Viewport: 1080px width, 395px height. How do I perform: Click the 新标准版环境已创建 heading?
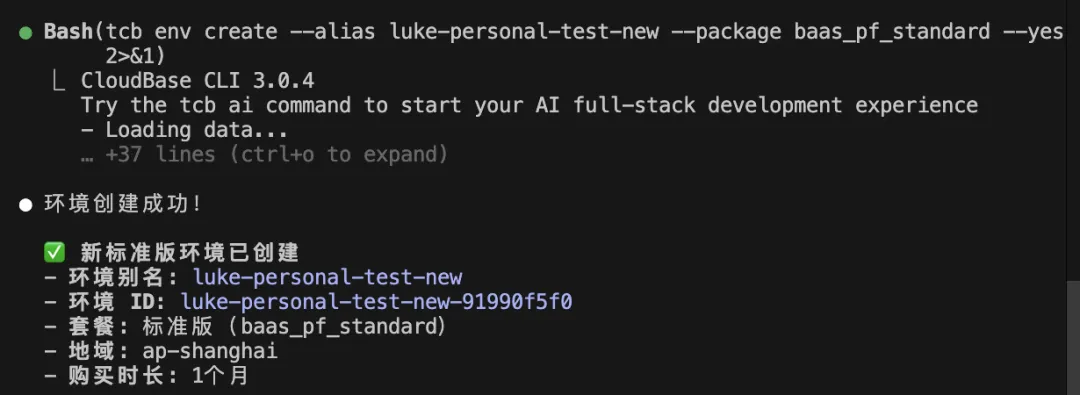point(189,253)
